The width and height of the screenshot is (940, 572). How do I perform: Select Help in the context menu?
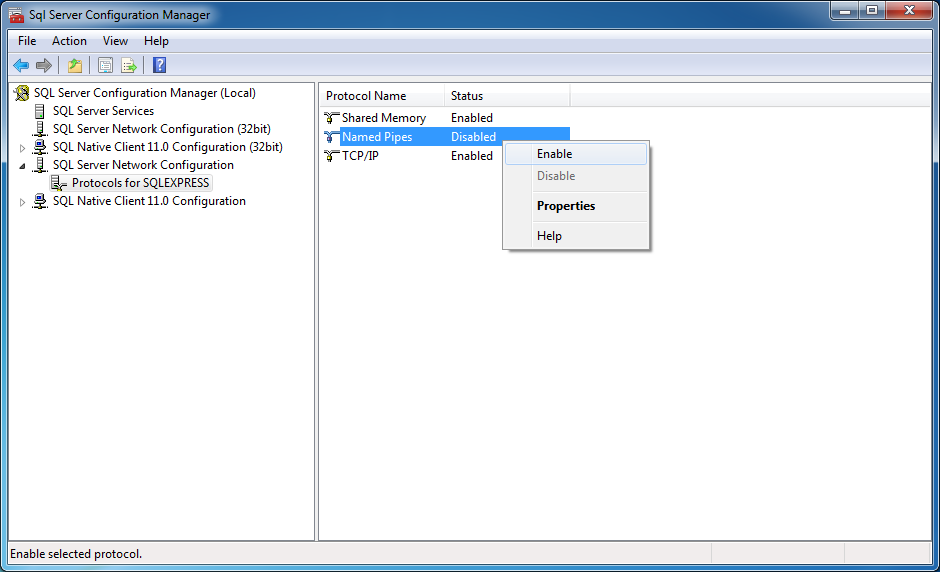(x=549, y=236)
